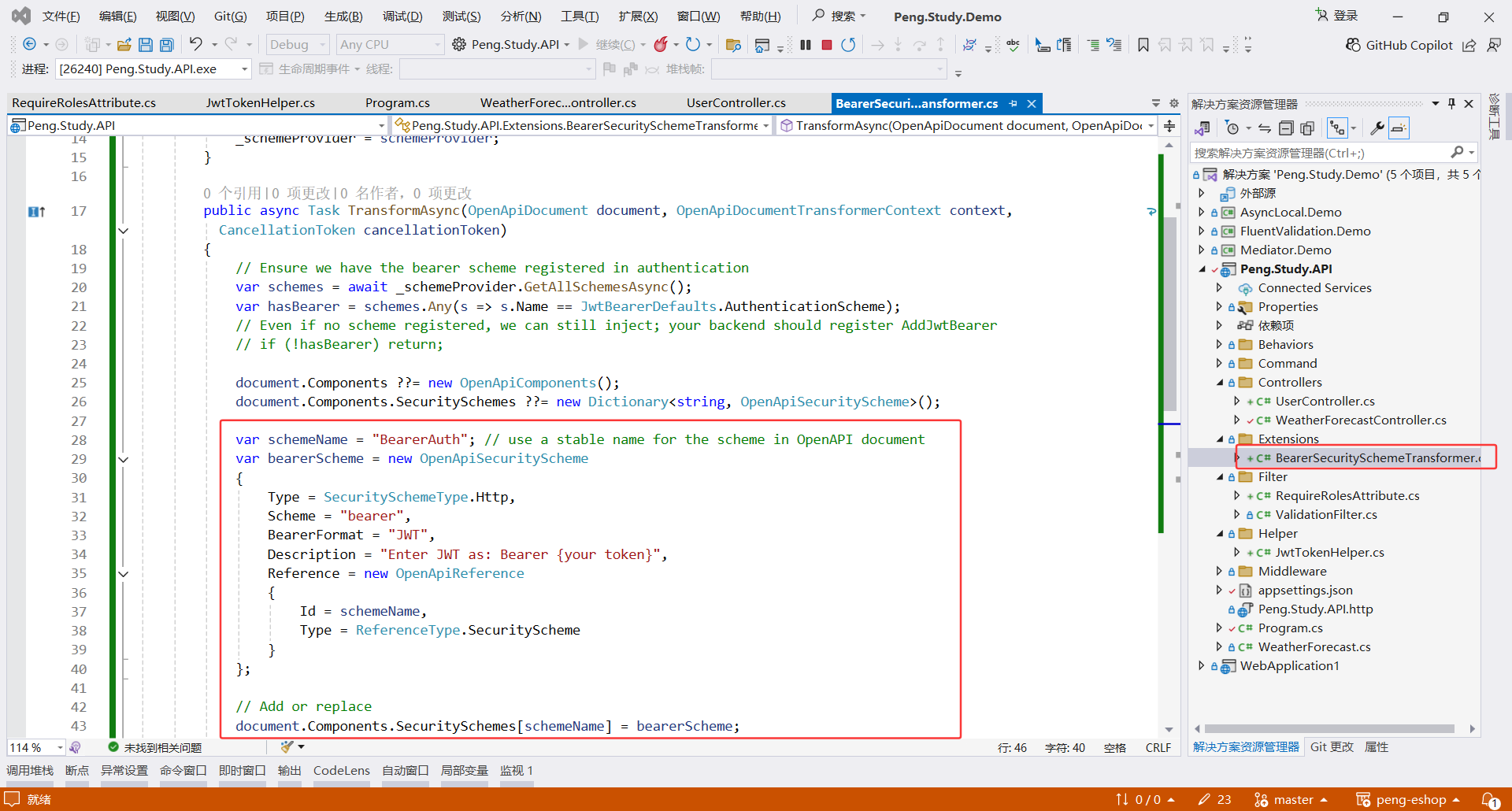
Task: Open the Git 更改 panel tab
Action: pyautogui.click(x=1332, y=747)
